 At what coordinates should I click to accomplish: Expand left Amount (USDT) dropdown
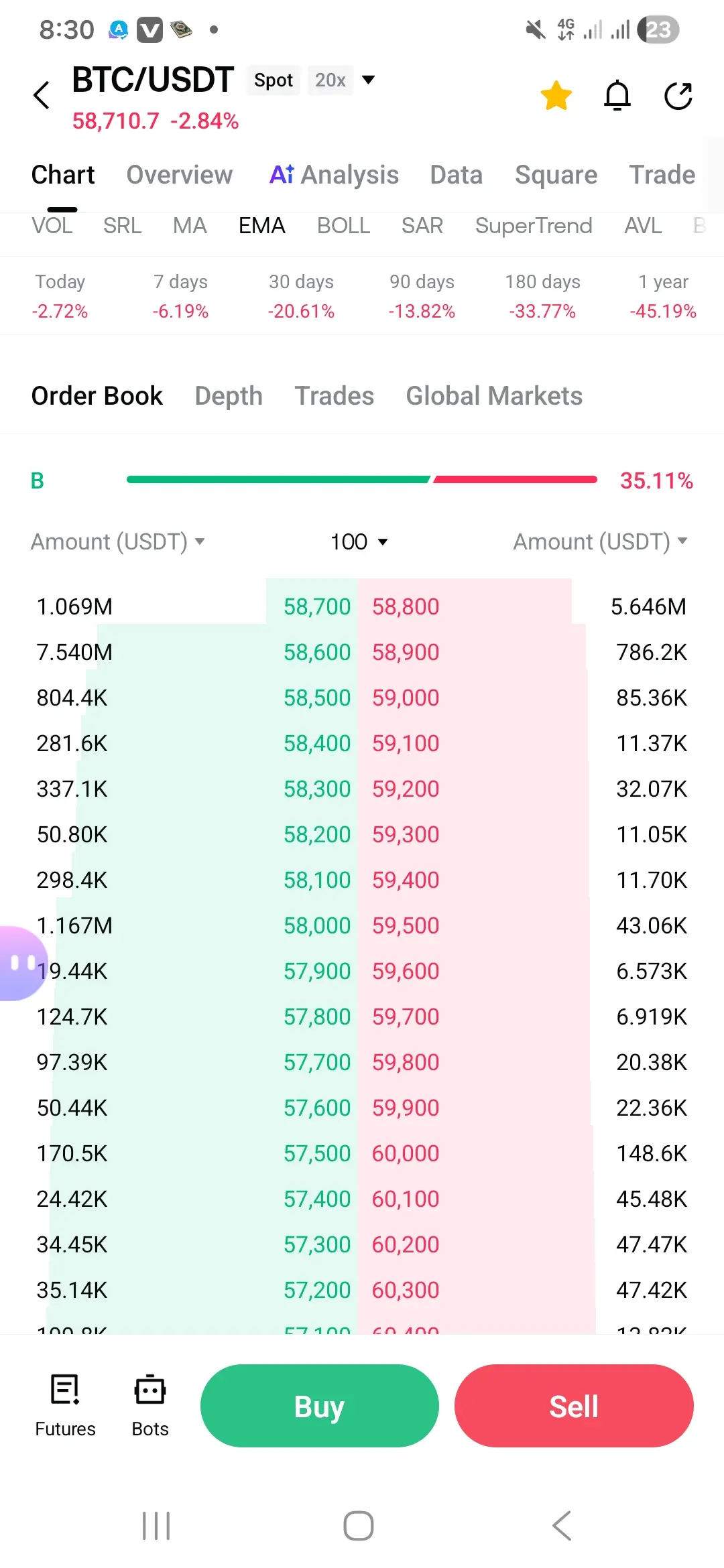click(x=118, y=541)
